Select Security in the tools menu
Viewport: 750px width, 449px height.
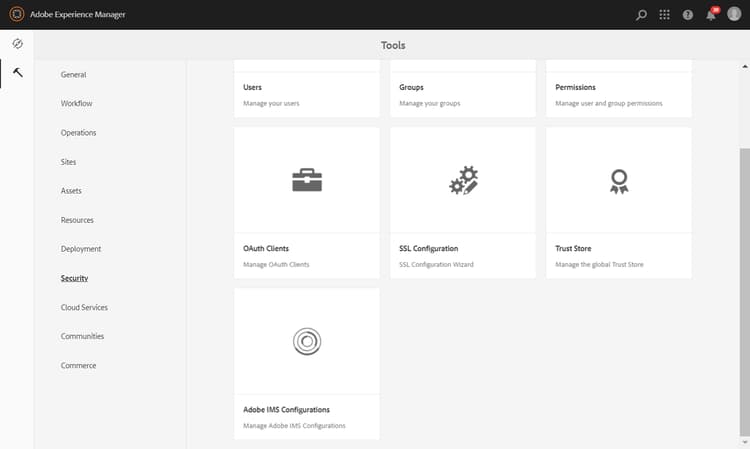pyautogui.click(x=74, y=278)
